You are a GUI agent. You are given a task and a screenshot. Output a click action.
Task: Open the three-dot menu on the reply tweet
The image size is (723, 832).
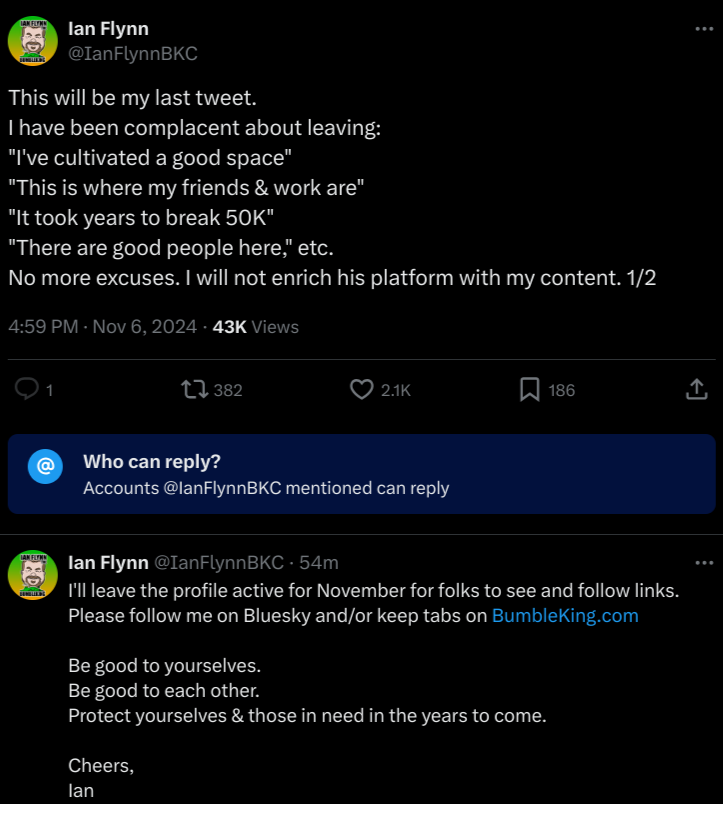pyautogui.click(x=704, y=562)
